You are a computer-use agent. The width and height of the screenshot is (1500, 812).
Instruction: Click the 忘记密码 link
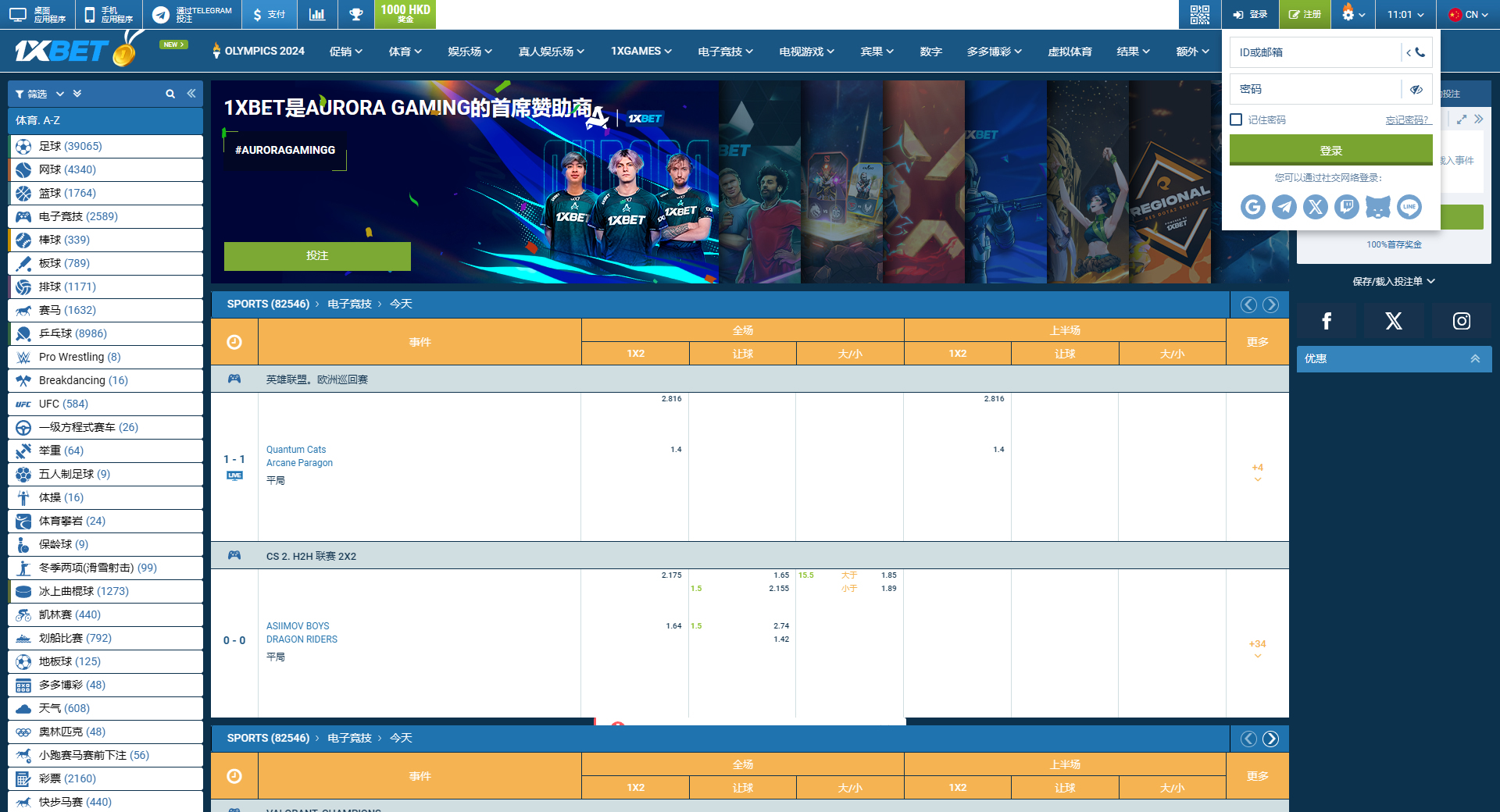[1409, 119]
